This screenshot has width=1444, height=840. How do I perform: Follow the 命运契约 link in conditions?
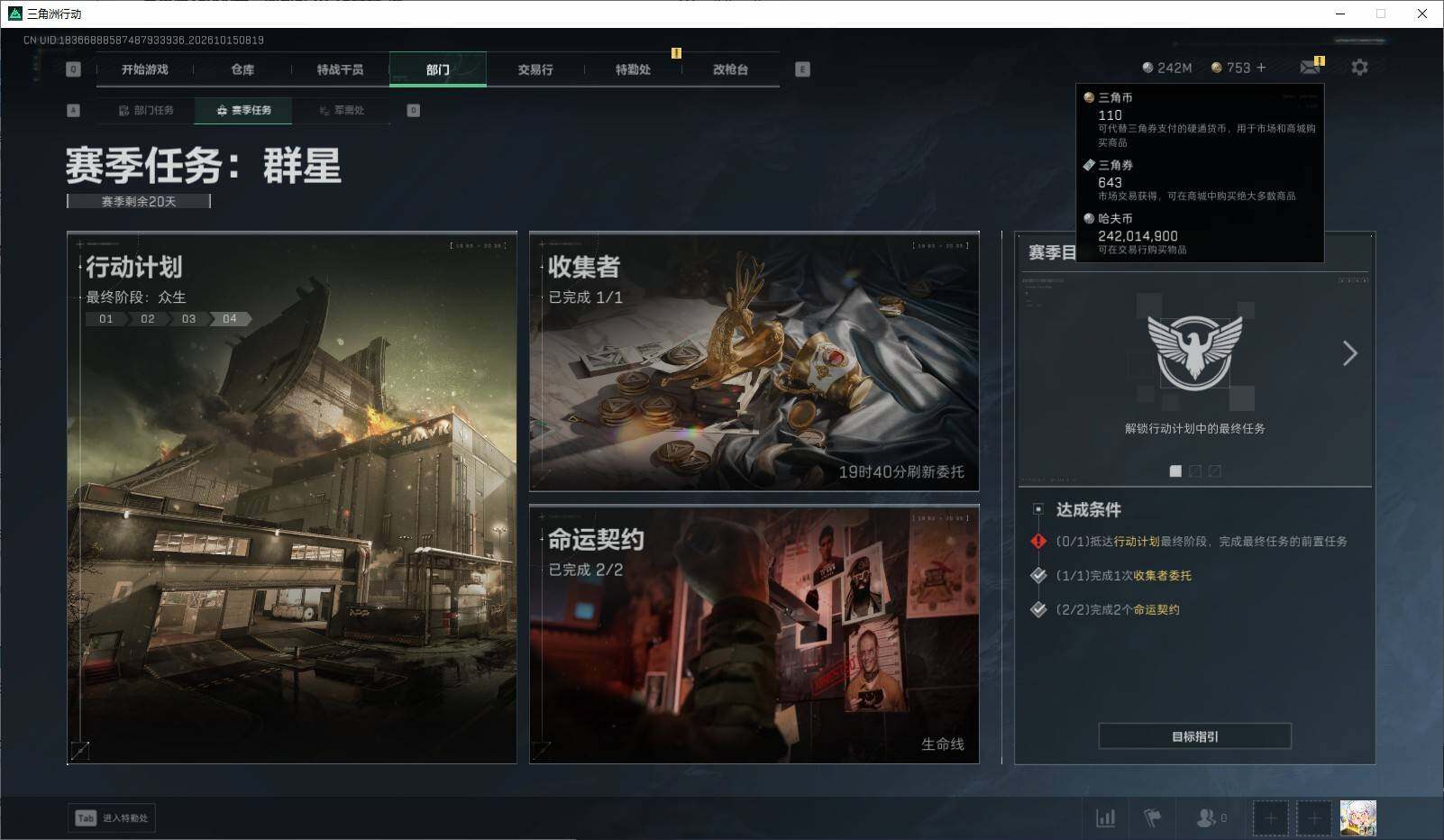(1156, 610)
